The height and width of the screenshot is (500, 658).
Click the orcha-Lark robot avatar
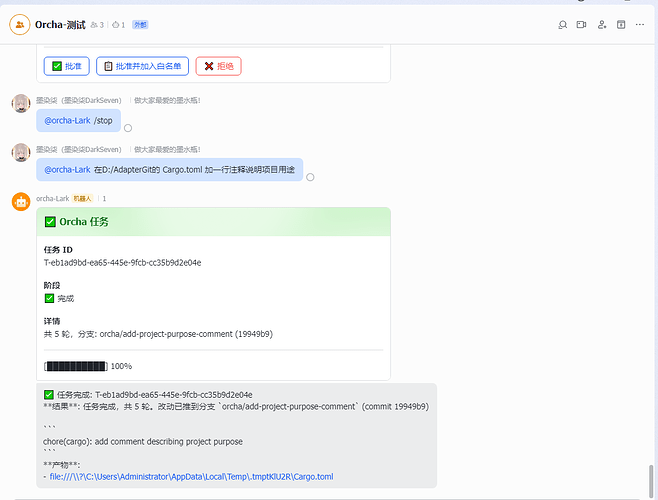[x=21, y=202]
